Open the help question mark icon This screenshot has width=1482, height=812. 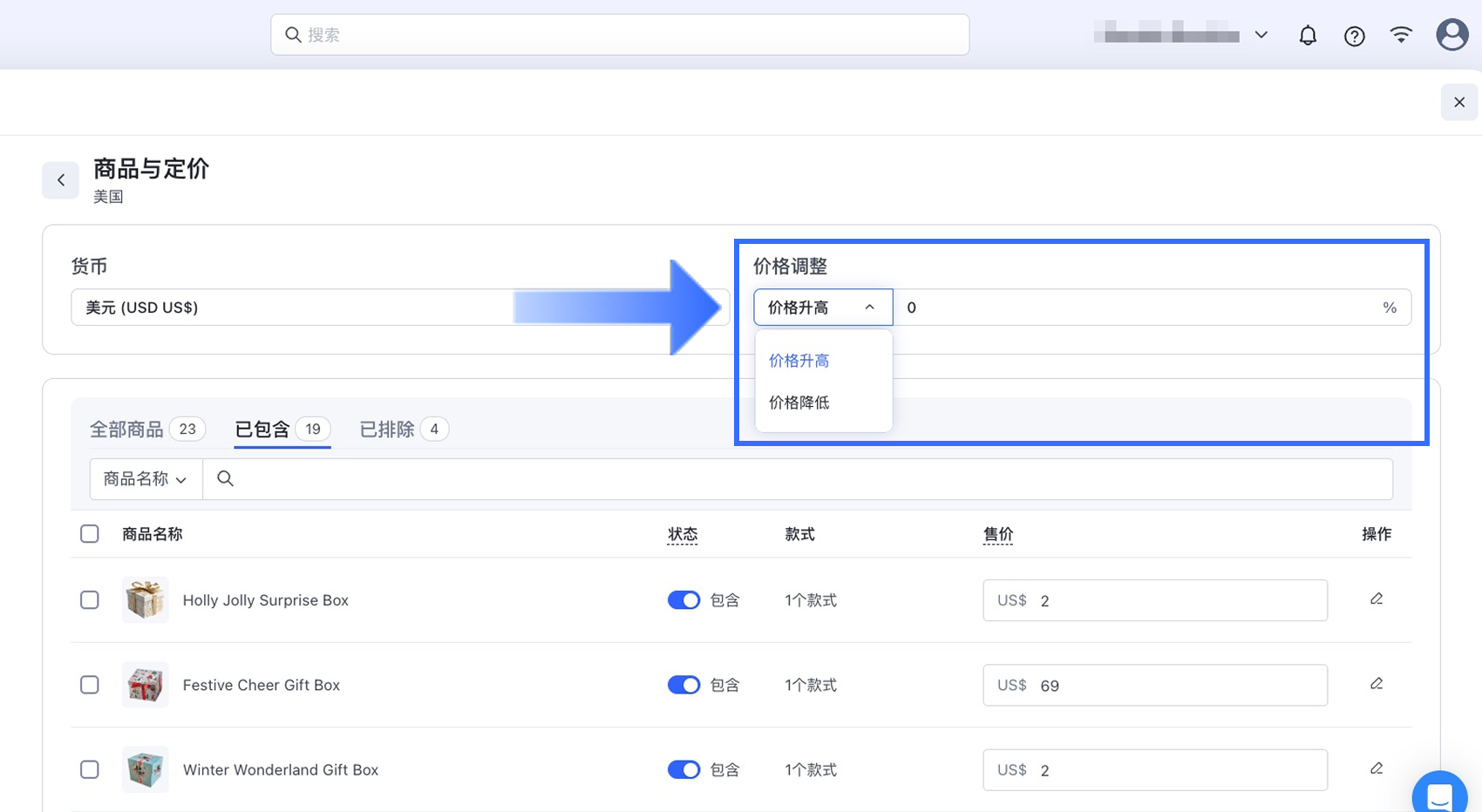tap(1354, 36)
